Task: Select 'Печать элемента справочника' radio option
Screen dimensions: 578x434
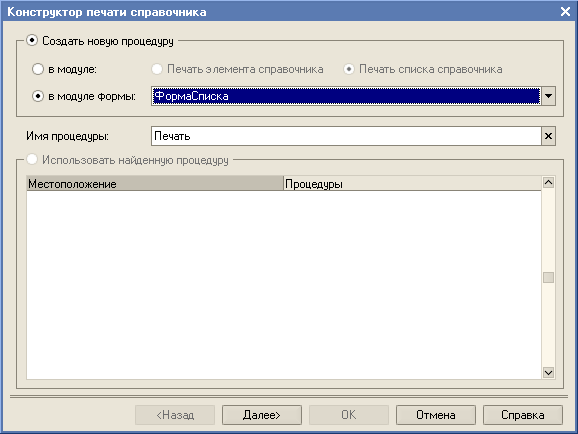Action: (x=157, y=69)
